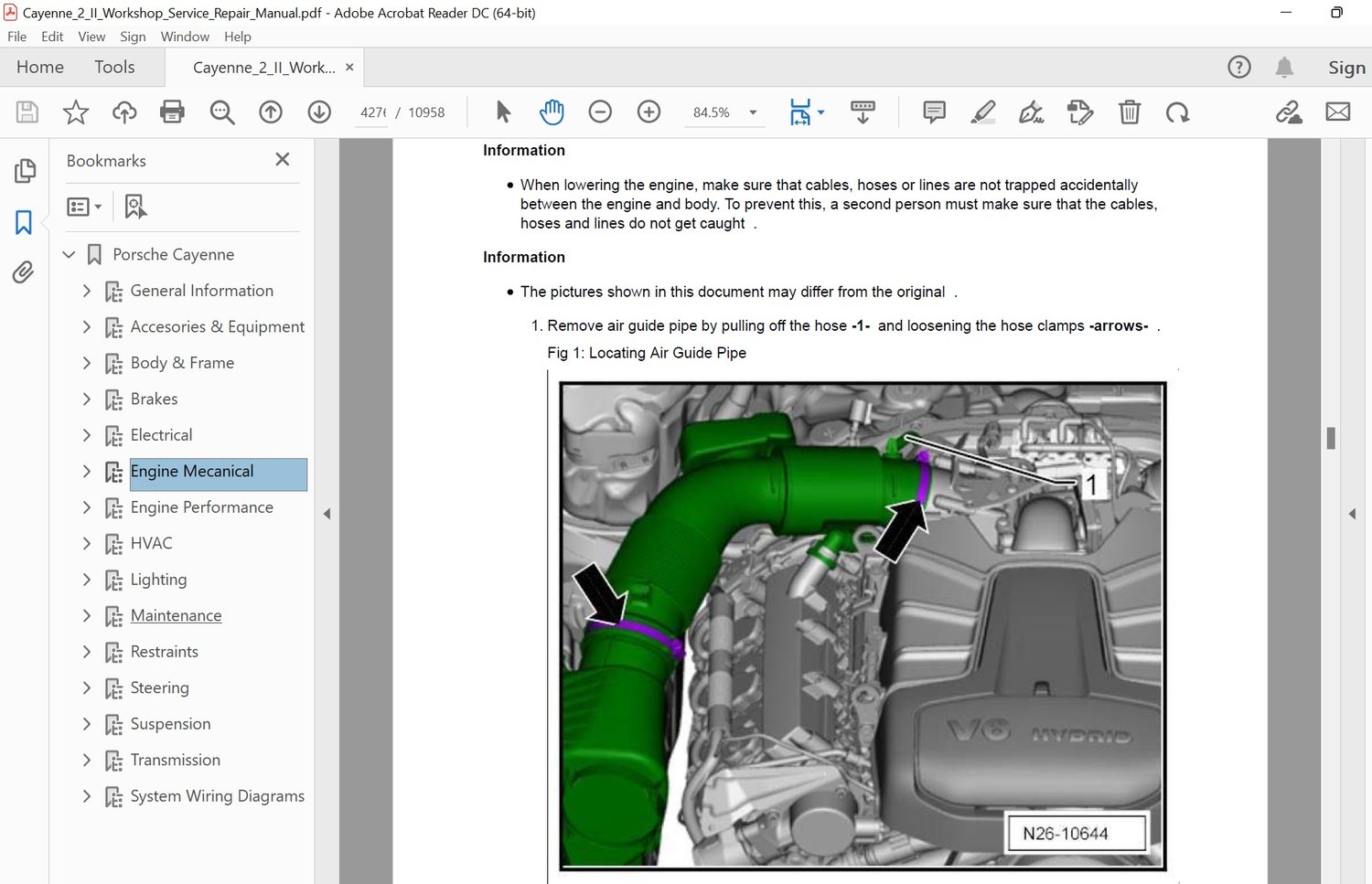This screenshot has width=1372, height=884.
Task: Close the Cayenne document tab
Action: (x=349, y=68)
